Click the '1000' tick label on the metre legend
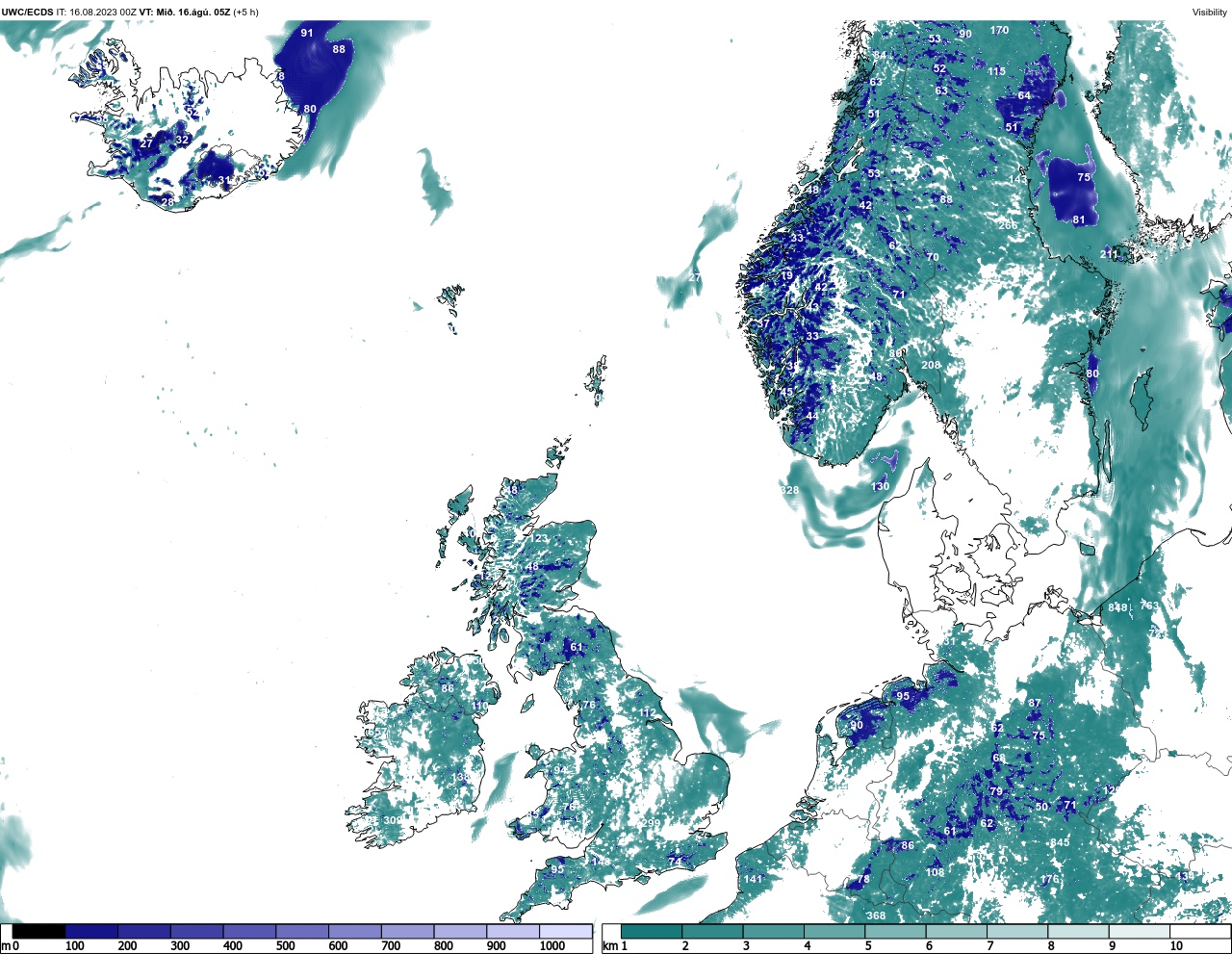 coord(552,946)
